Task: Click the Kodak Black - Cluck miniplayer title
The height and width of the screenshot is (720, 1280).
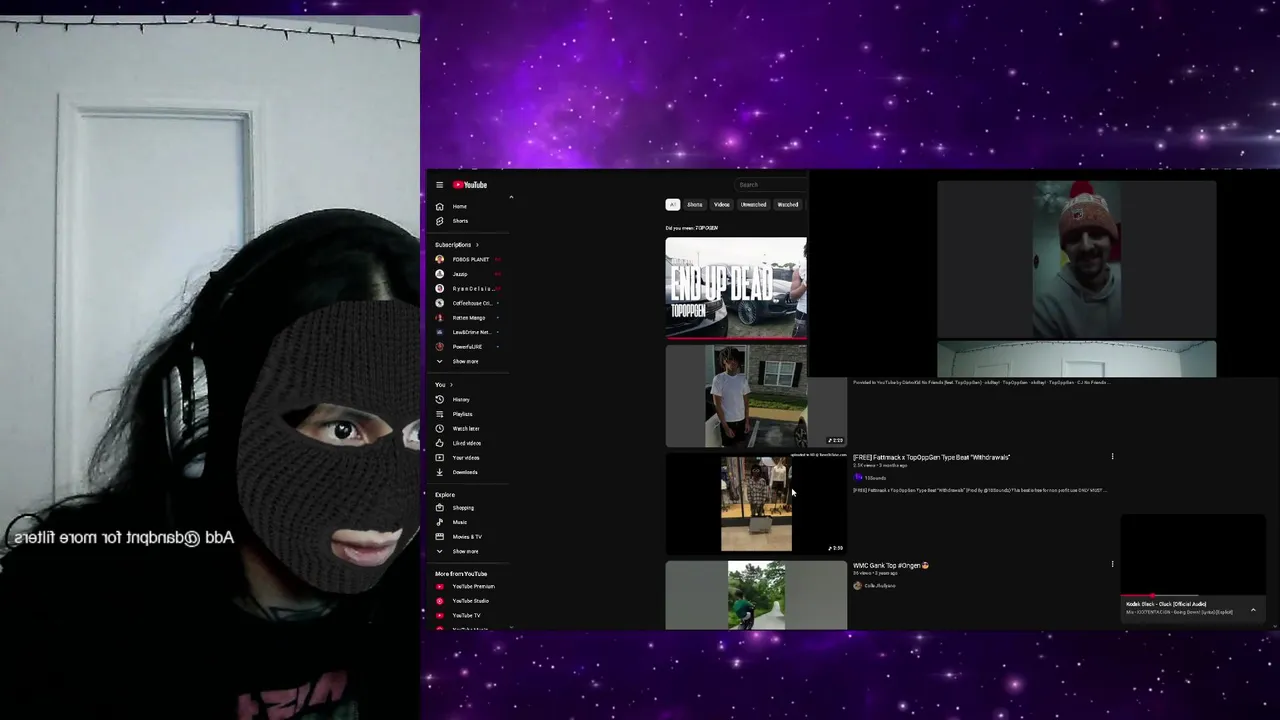Action: coord(1166,604)
